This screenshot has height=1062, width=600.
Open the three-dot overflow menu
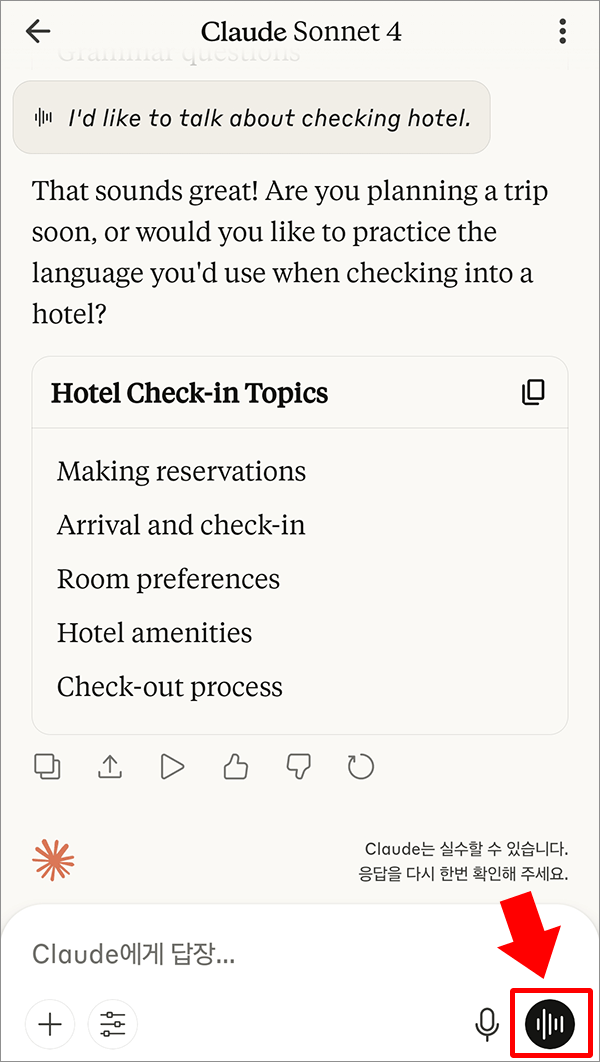(x=561, y=31)
